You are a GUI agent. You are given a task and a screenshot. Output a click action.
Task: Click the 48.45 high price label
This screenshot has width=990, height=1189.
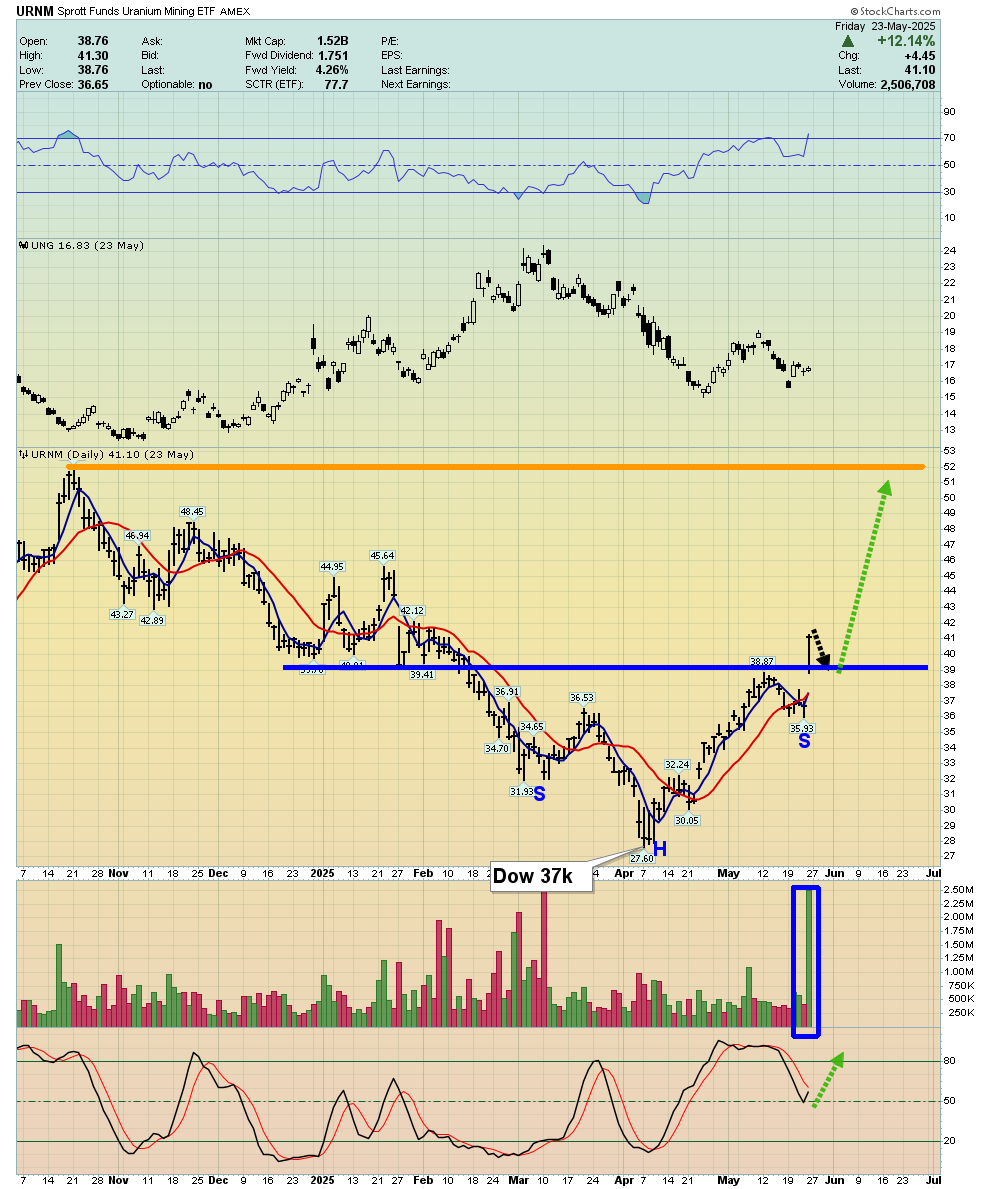pos(192,512)
